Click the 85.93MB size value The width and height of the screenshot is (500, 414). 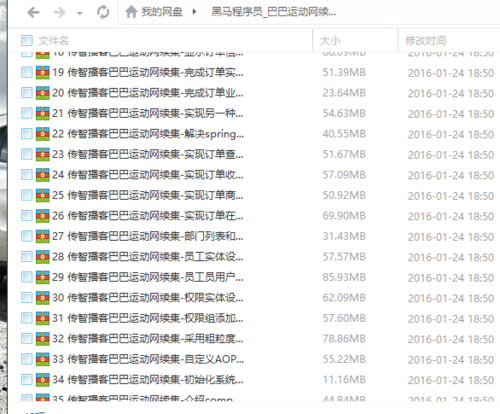[x=344, y=277]
